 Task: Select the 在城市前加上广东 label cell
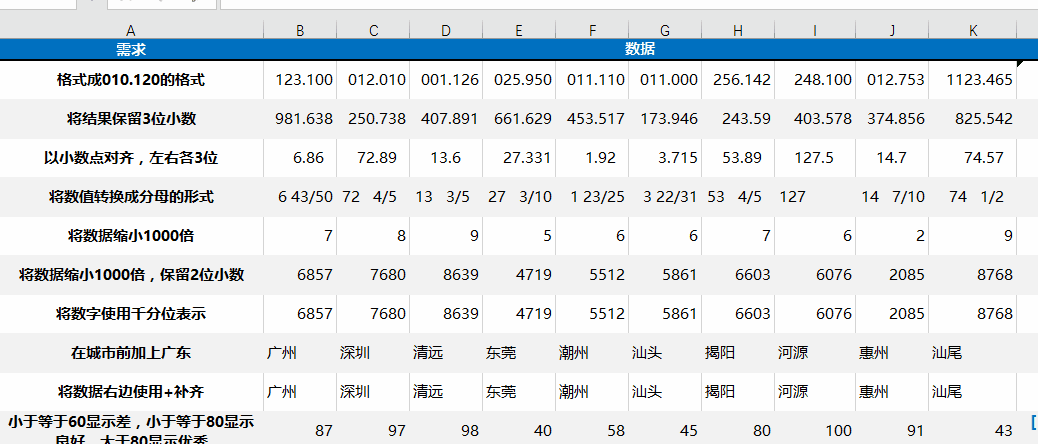[x=131, y=353]
